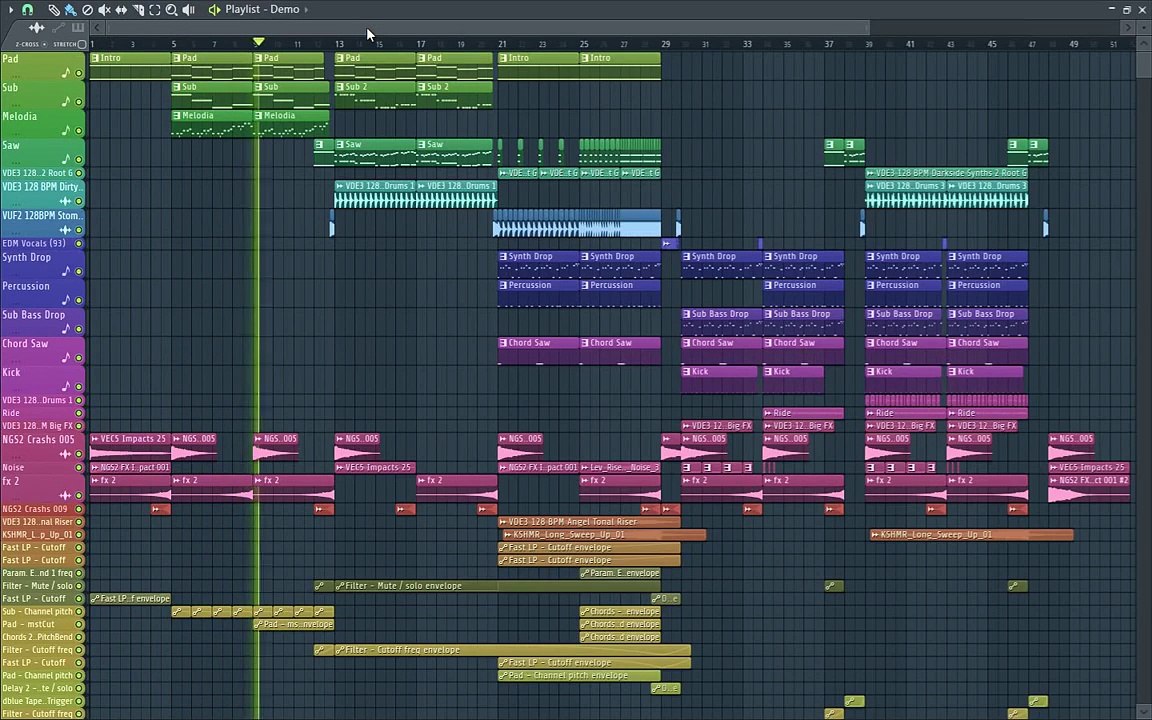Image resolution: width=1152 pixels, height=720 pixels.
Task: Mute the Filter - Mute / solo track
Action: [x=79, y=586]
